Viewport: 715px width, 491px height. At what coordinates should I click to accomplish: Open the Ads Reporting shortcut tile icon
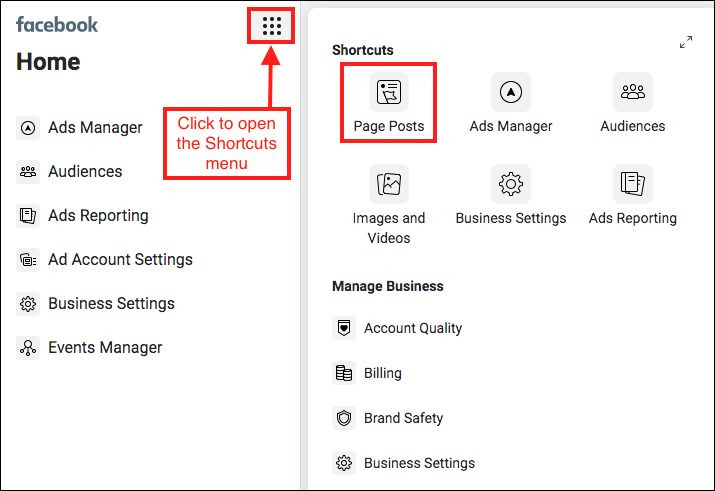click(x=633, y=184)
